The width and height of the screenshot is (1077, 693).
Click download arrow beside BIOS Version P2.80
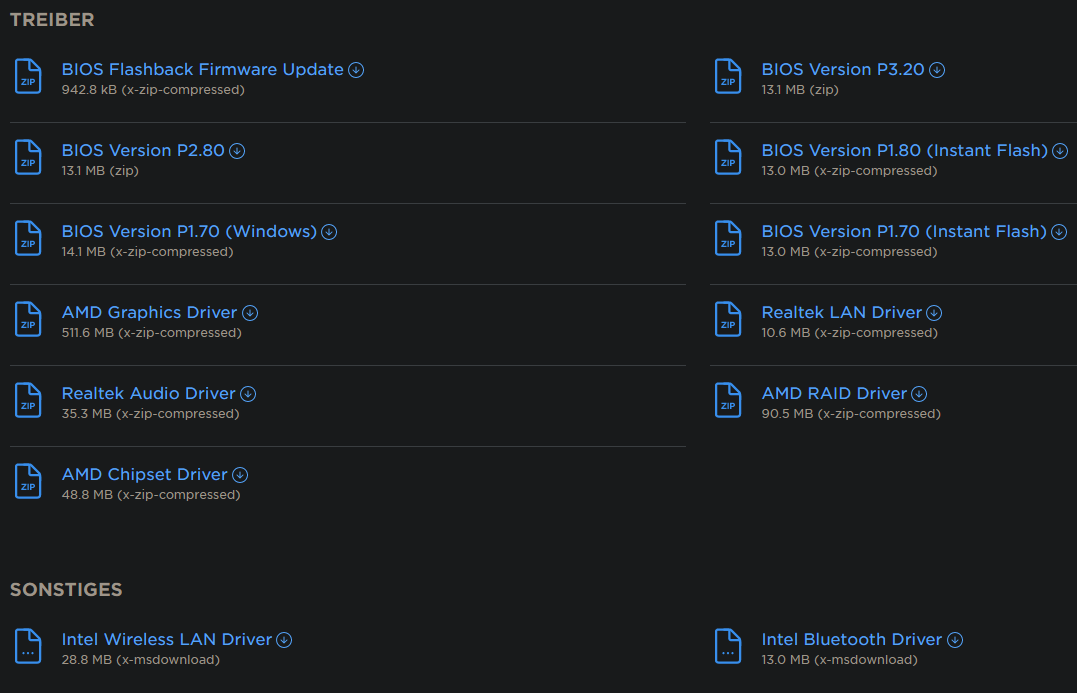237,151
